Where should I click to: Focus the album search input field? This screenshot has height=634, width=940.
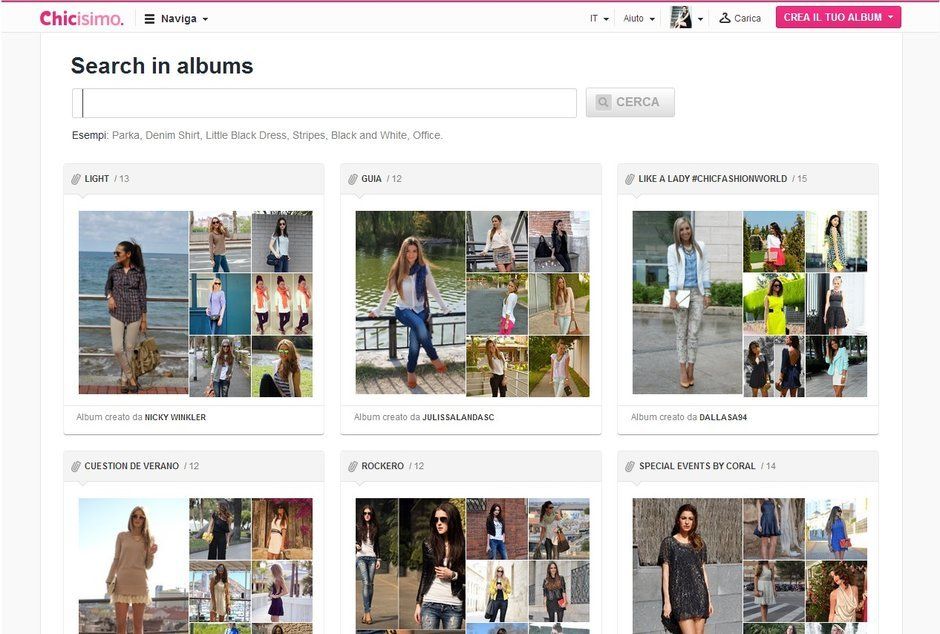pyautogui.click(x=324, y=103)
